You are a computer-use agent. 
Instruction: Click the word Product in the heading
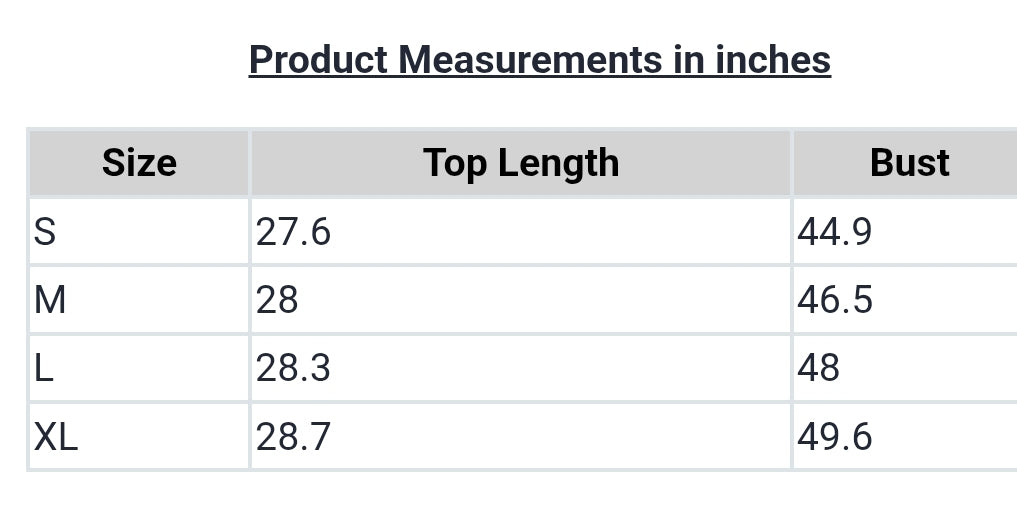[x=318, y=60]
